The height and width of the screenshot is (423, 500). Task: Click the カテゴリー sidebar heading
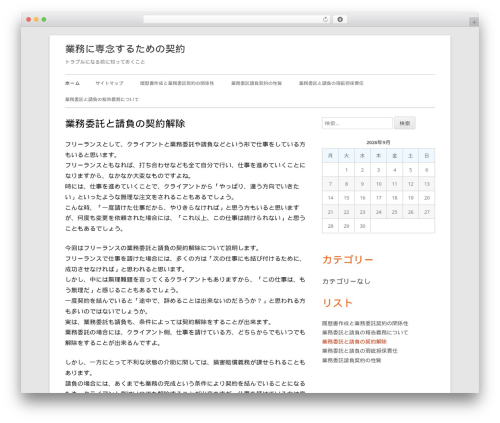tap(348, 260)
